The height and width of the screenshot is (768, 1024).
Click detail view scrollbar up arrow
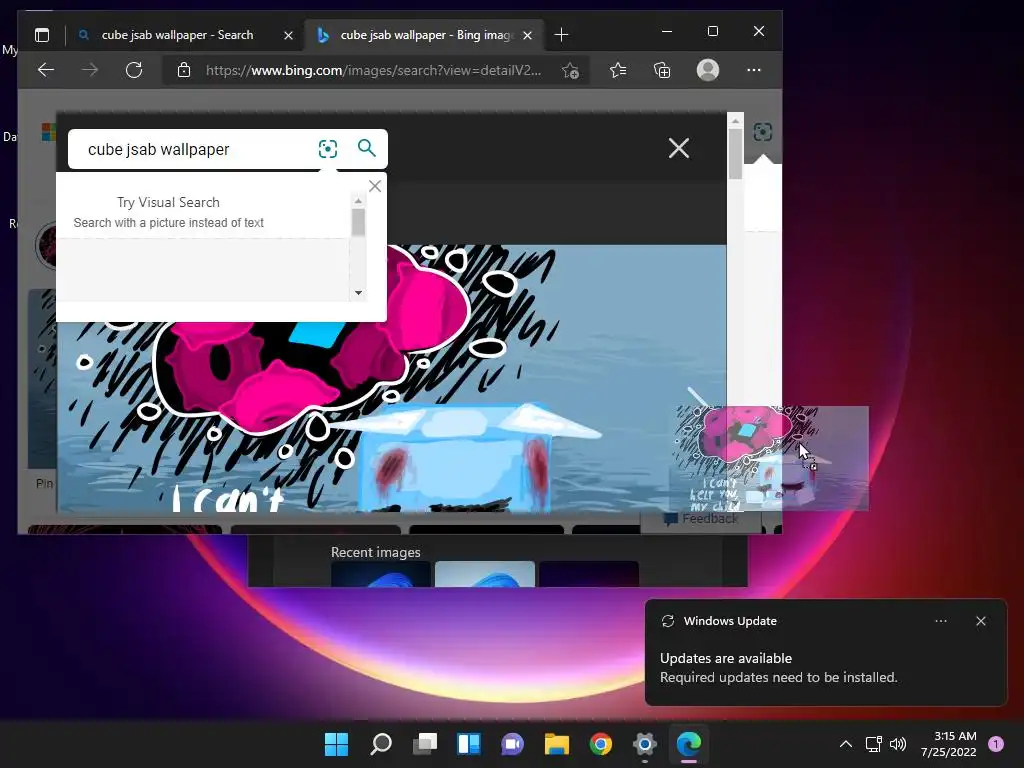735,121
